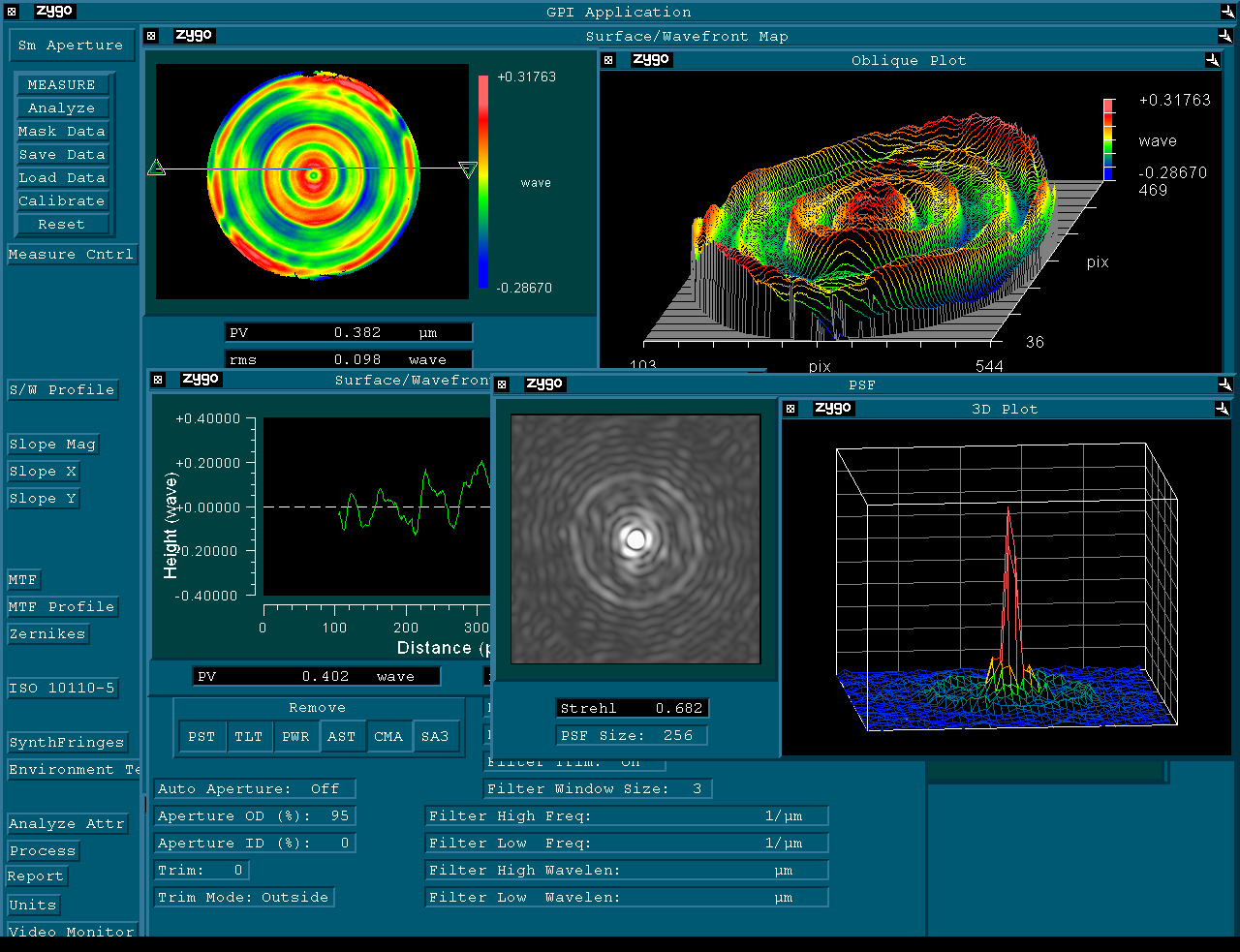The height and width of the screenshot is (952, 1240).
Task: Toggle PST removal
Action: click(x=201, y=737)
